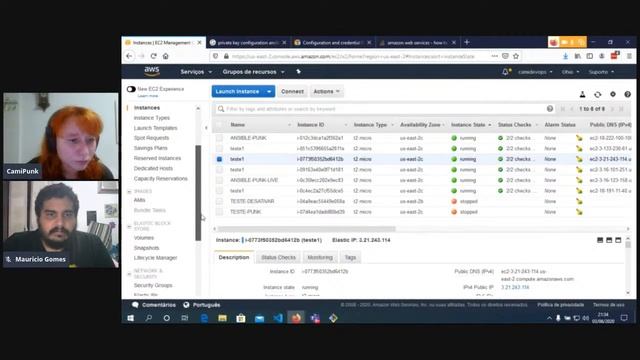Screen dimensions: 640x360
Task: Maximize the details pane using last layout icon
Action: pyautogui.click(x=618, y=240)
